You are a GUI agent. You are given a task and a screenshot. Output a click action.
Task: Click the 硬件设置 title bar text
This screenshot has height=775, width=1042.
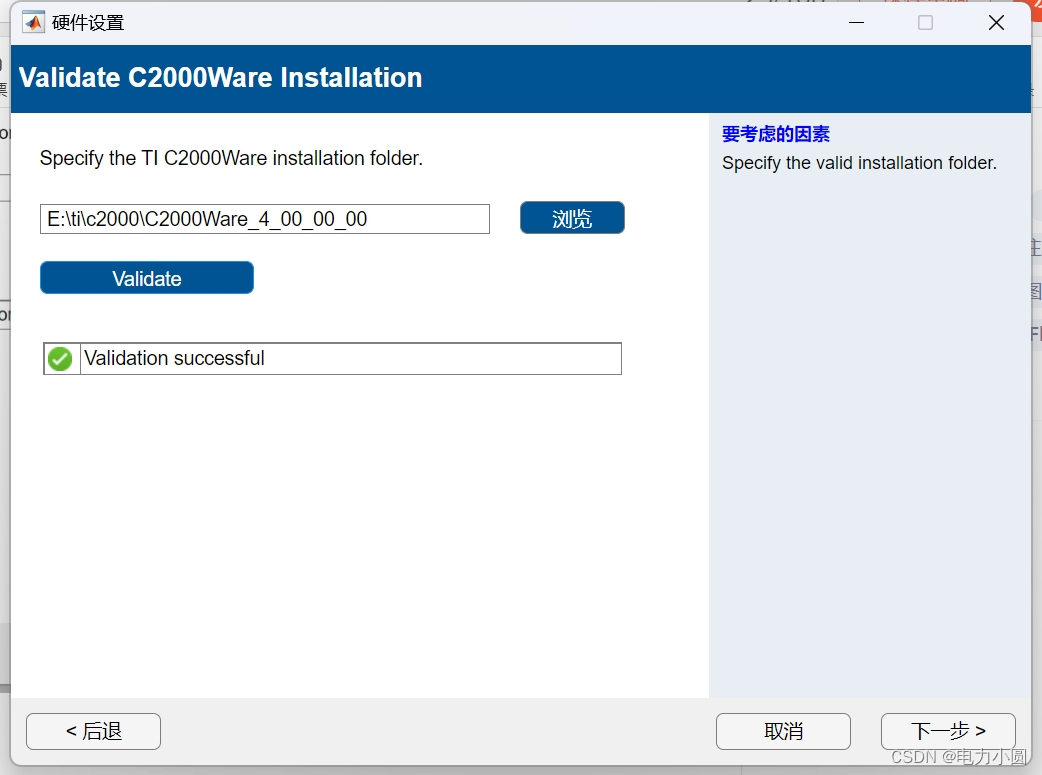pyautogui.click(x=90, y=21)
